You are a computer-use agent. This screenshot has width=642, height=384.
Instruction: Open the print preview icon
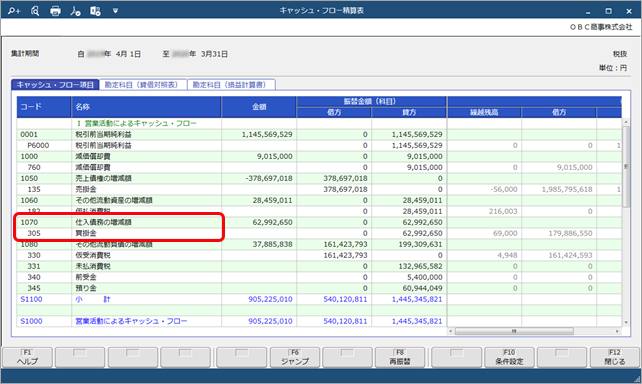pos(35,11)
